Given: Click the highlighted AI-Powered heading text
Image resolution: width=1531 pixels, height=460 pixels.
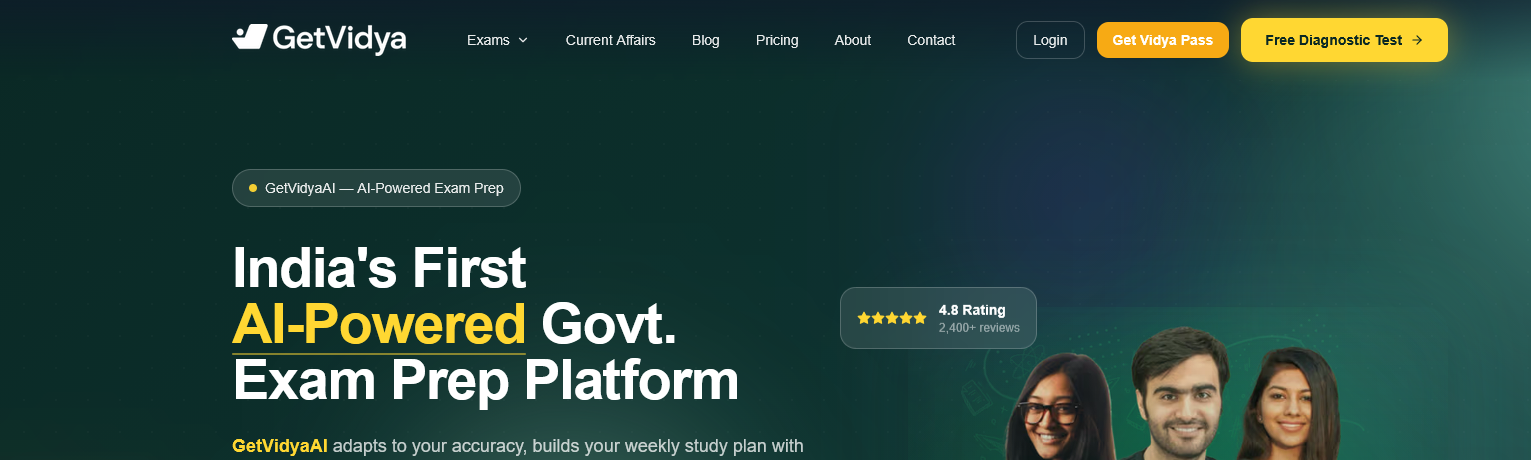Looking at the screenshot, I should 379,325.
